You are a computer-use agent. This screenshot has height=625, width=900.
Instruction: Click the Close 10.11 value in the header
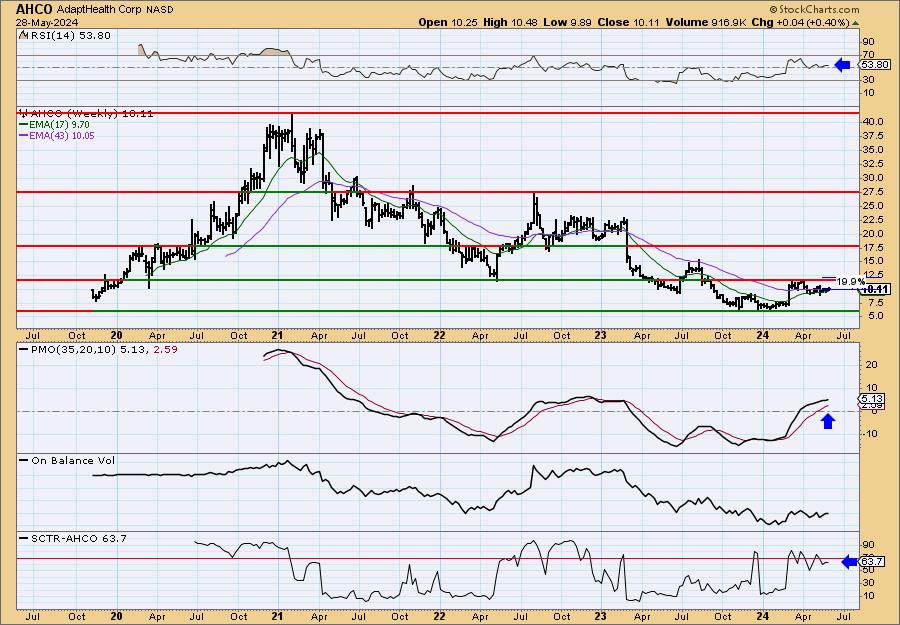click(x=628, y=22)
